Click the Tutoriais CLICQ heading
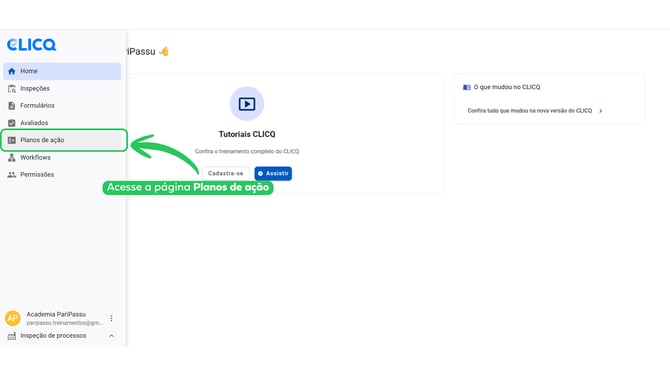670x376 pixels. (x=247, y=134)
